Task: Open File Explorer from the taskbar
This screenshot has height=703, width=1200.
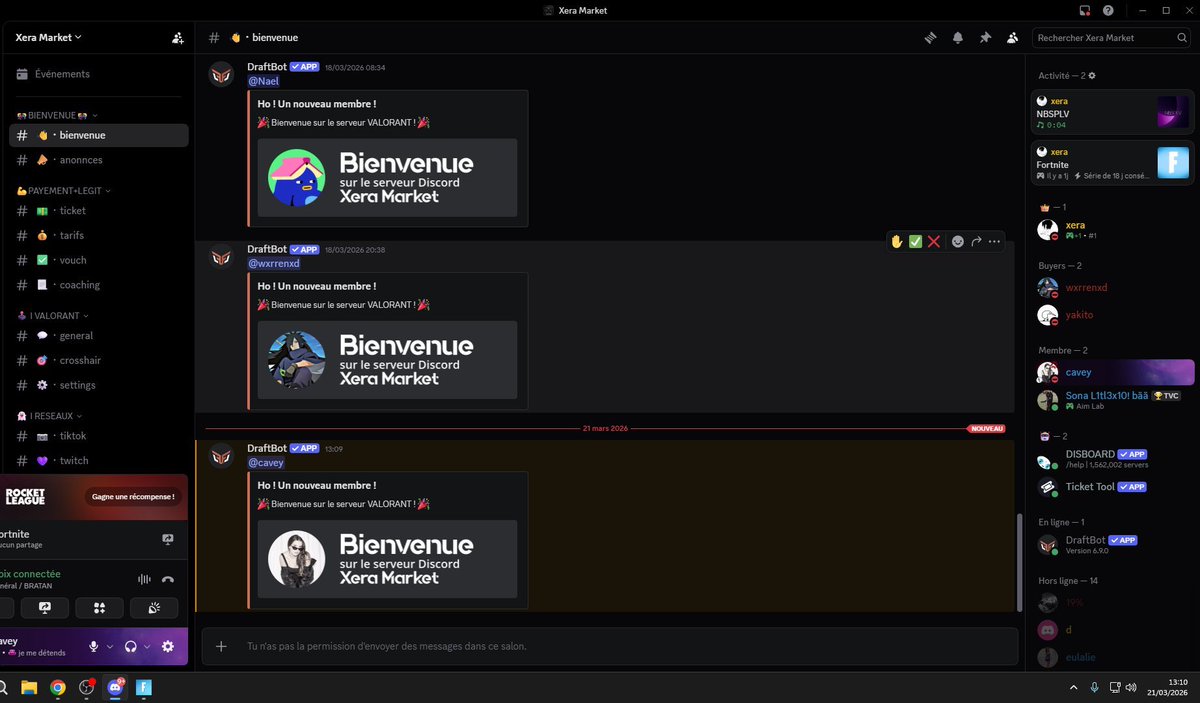Action: (x=29, y=687)
